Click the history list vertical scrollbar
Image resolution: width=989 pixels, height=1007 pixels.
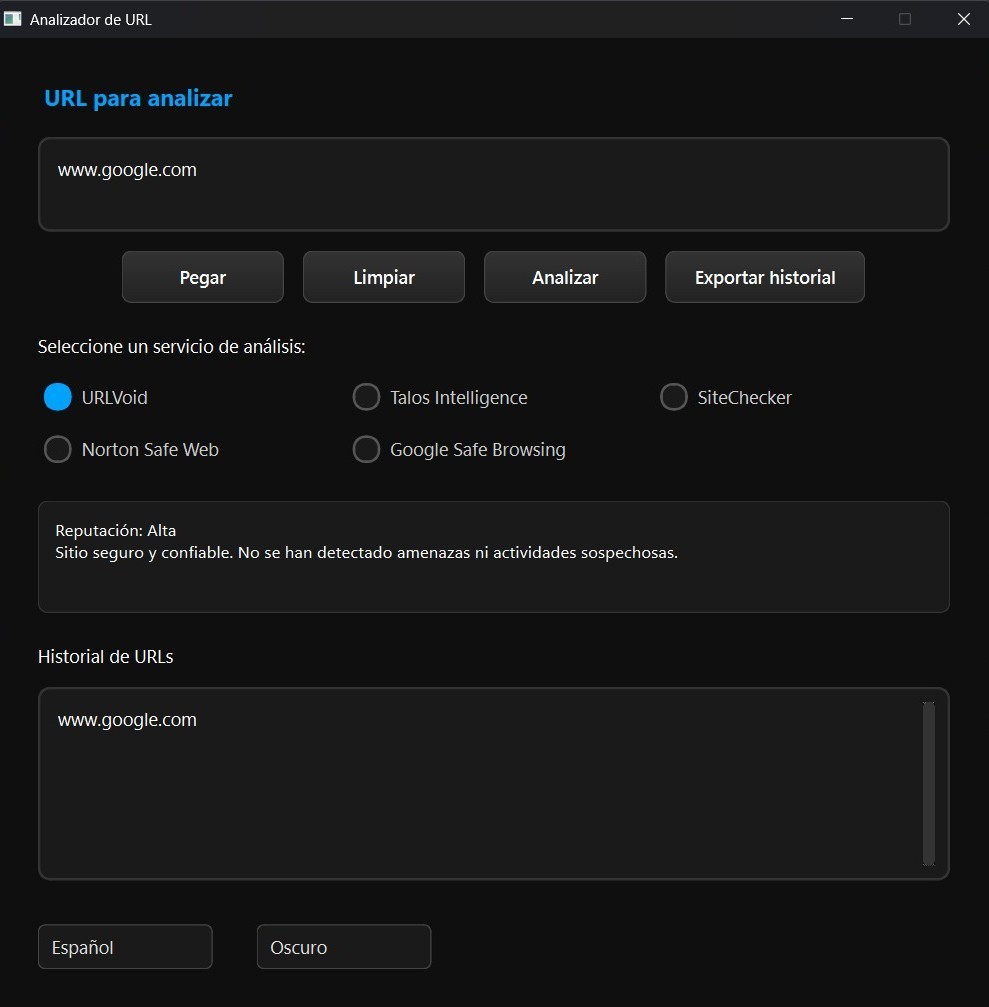(929, 783)
